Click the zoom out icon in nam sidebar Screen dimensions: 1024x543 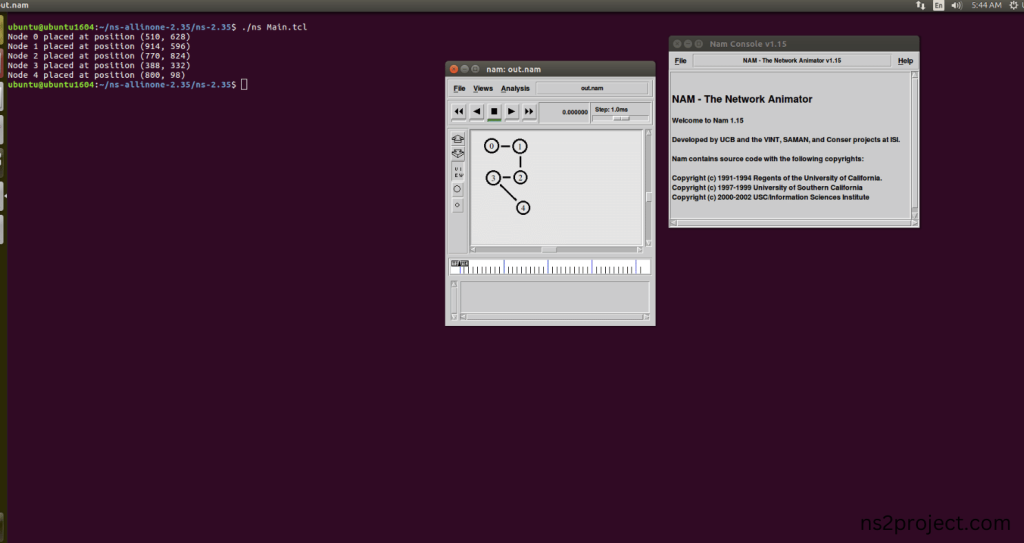(x=458, y=154)
